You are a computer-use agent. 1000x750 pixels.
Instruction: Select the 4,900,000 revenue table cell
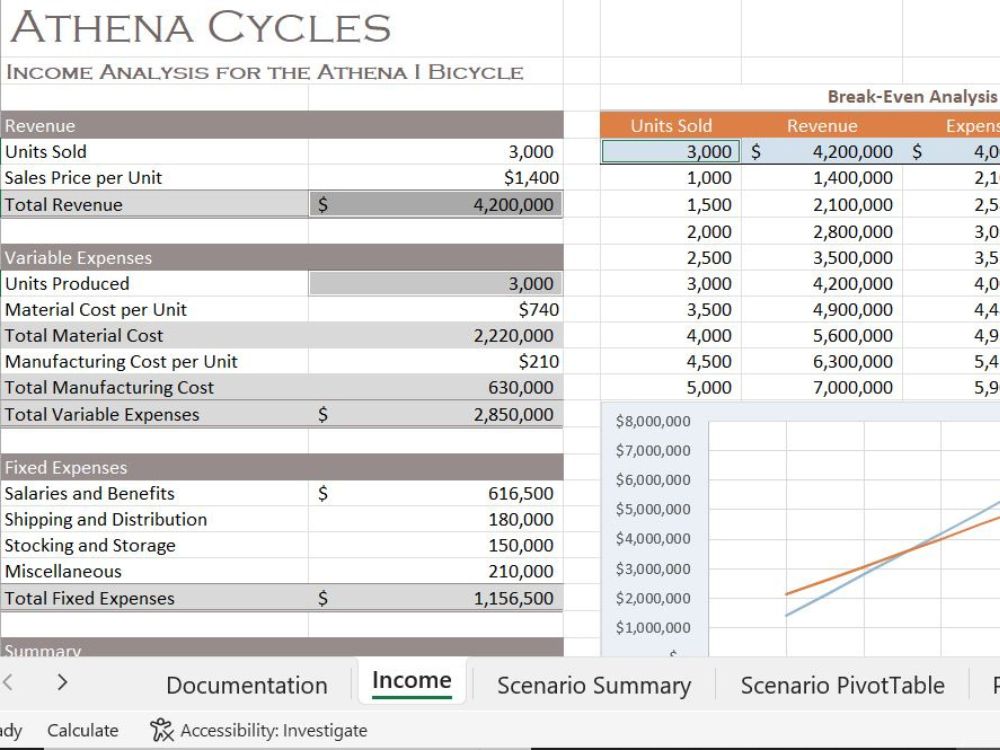click(x=822, y=309)
